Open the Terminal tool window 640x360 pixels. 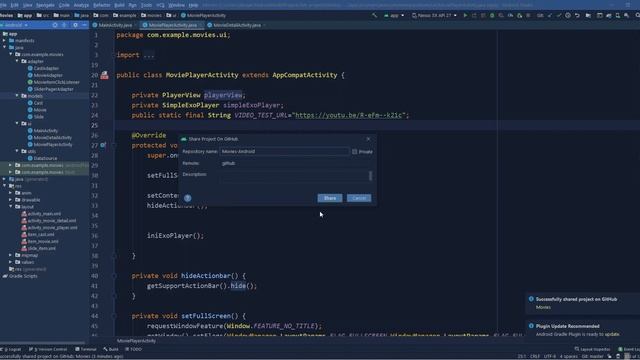86,349
